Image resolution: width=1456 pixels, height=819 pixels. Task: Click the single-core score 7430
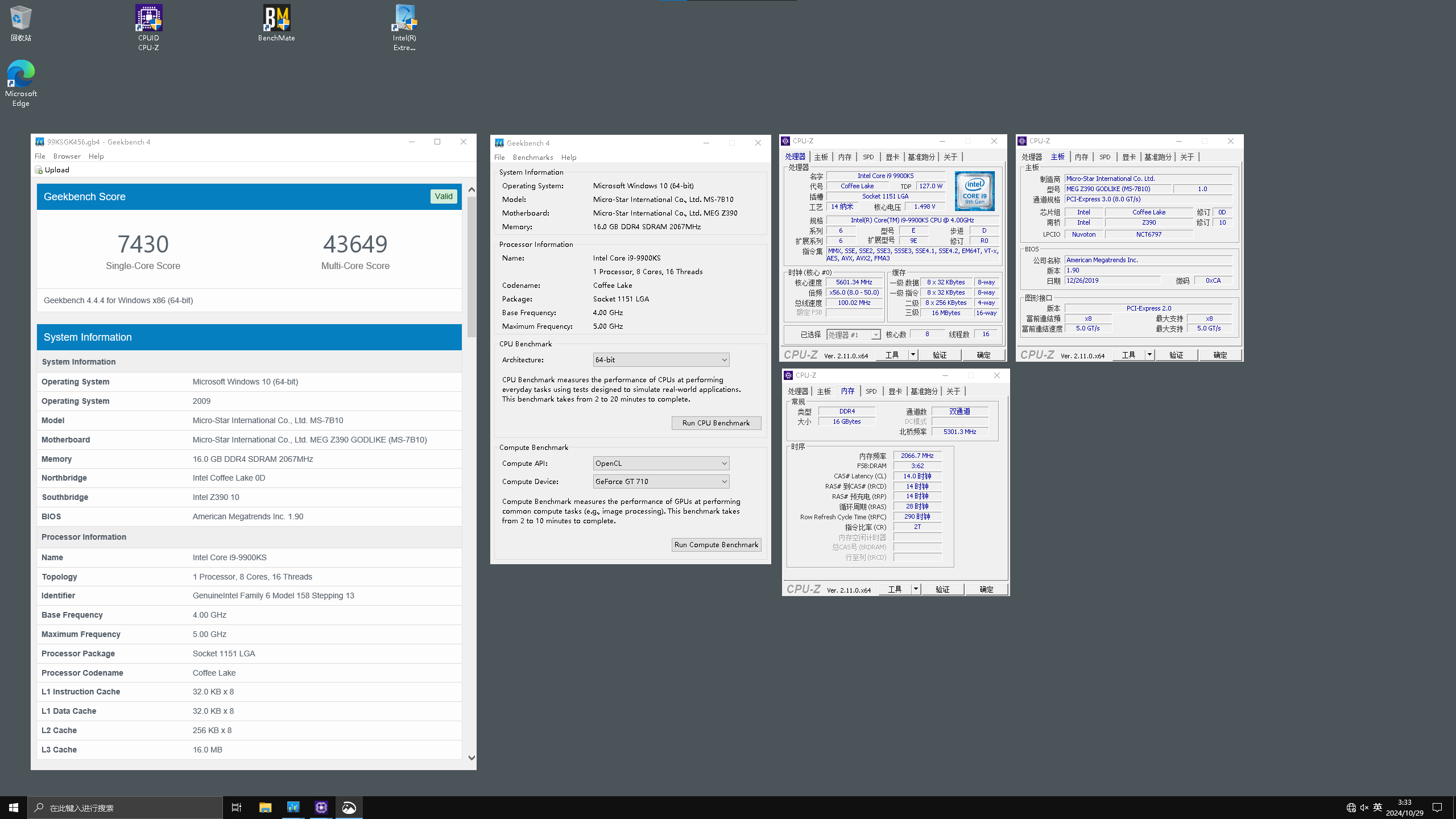point(143,244)
